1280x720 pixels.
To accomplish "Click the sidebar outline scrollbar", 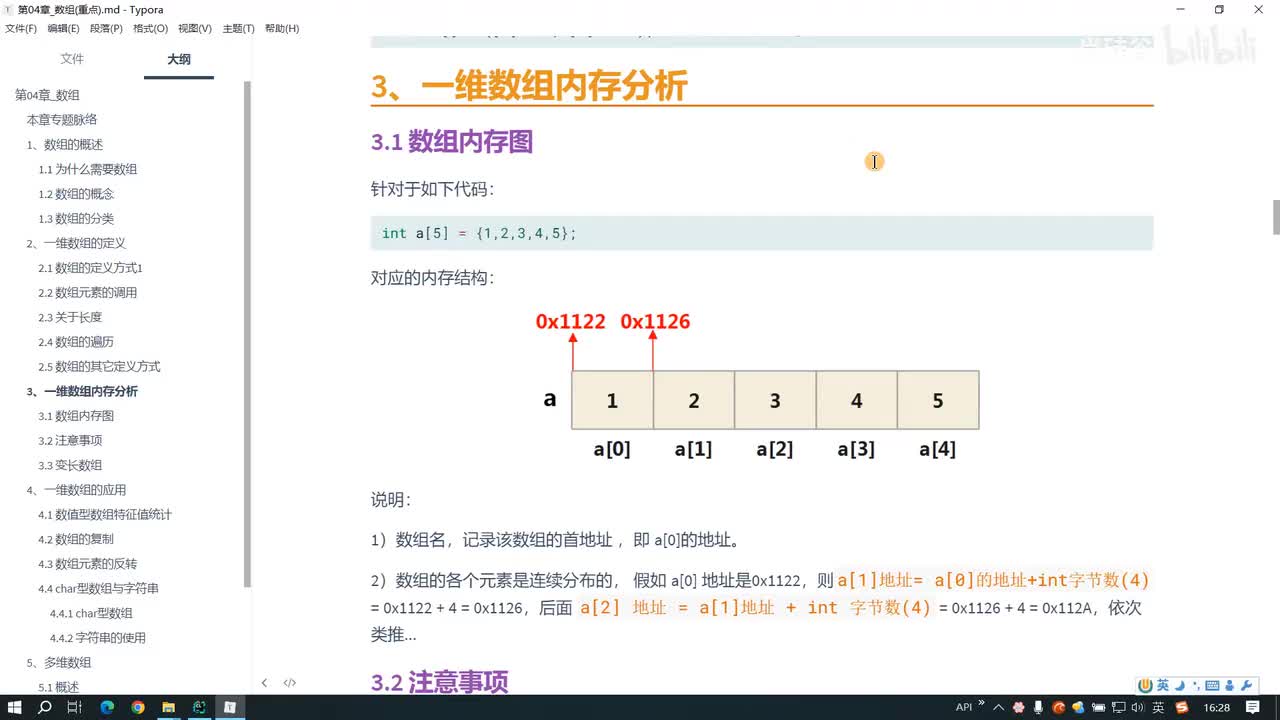I will coord(247,333).
